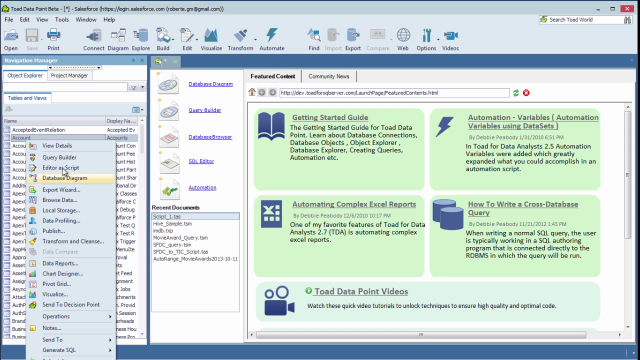
Task: Select the Object Explorer tab
Action: (25, 76)
